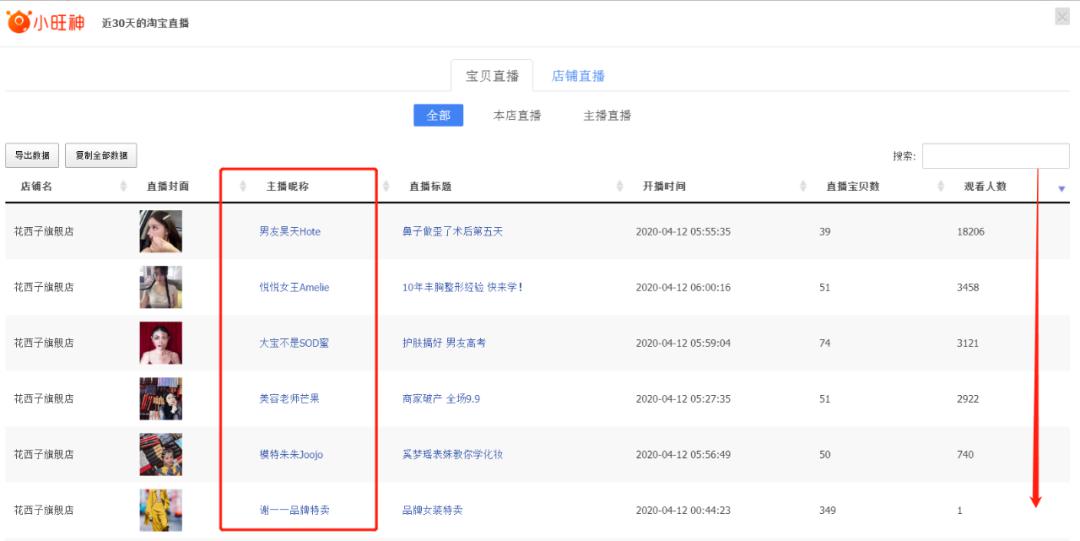This screenshot has width=1080, height=541.
Task: Open cover thumbnail for 谢一一品牌特卖
Action: (x=160, y=510)
